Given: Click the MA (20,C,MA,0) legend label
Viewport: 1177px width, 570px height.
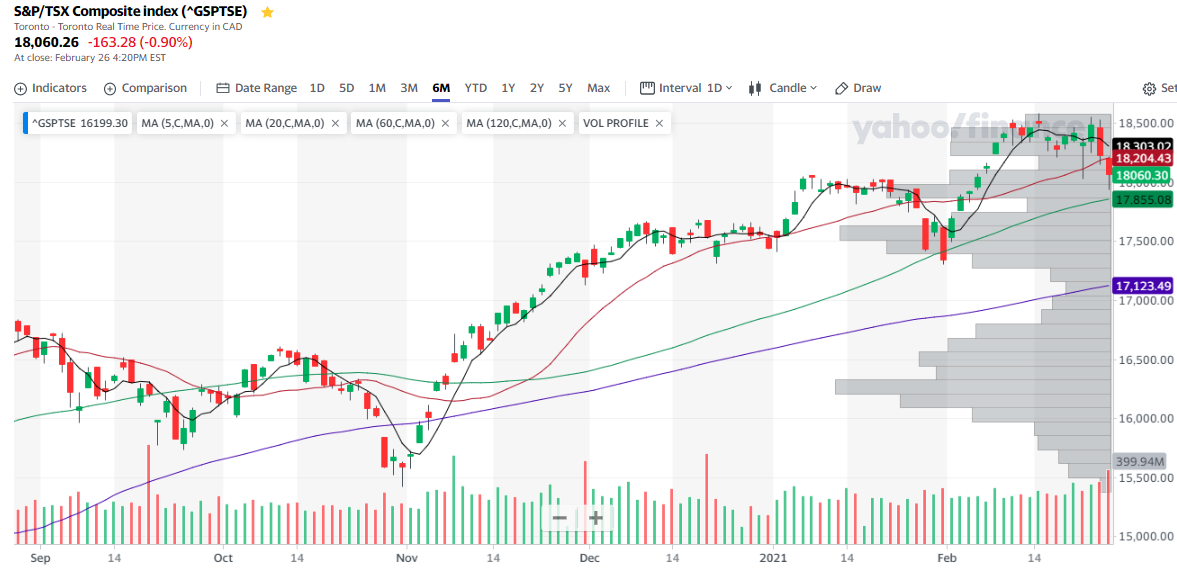Looking at the screenshot, I should pos(284,123).
